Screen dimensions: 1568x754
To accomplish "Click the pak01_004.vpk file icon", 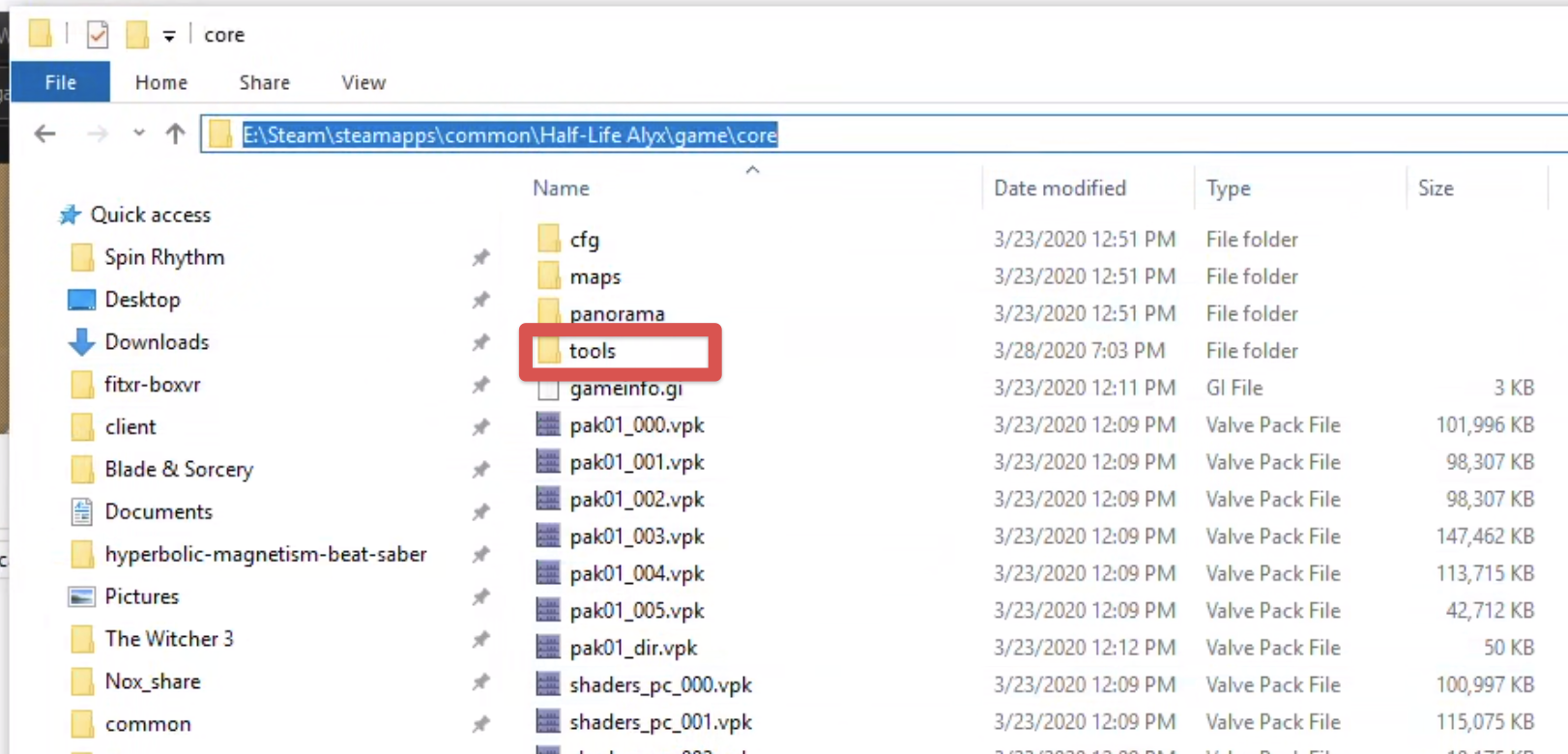I will 548,573.
